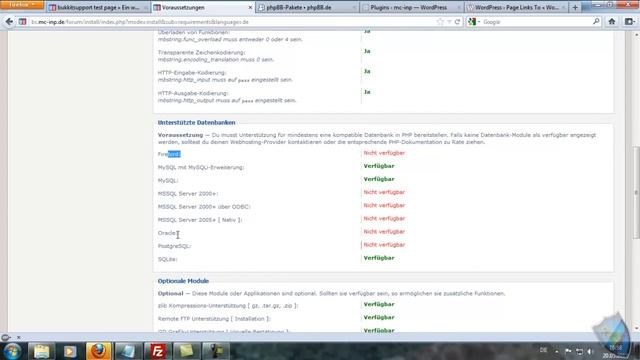This screenshot has width=640, height=360.
Task: Click 'MSSQL Server 2000+ über ODBC' label
Action: click(x=204, y=207)
